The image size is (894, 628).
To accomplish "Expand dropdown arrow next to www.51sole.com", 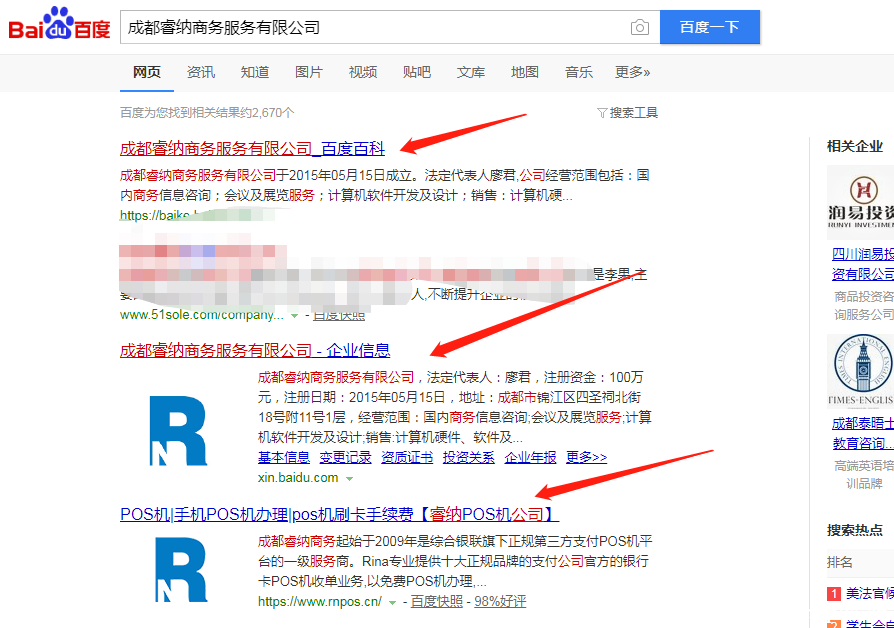I will click(x=294, y=315).
